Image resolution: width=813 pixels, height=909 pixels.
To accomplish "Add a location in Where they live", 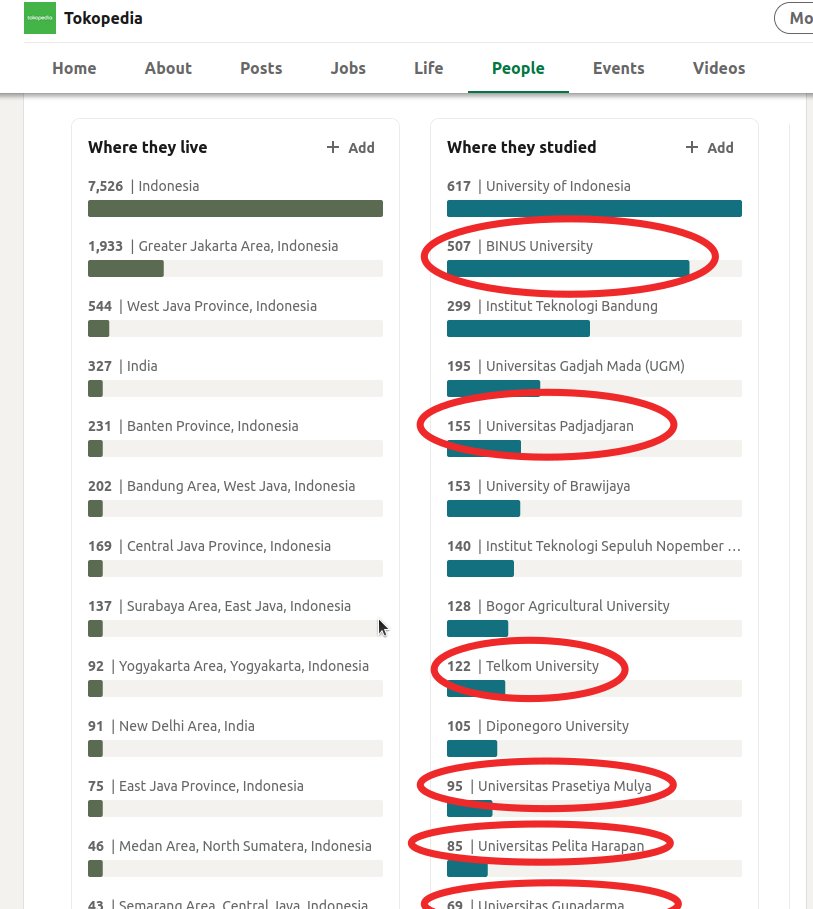I will 351,147.
